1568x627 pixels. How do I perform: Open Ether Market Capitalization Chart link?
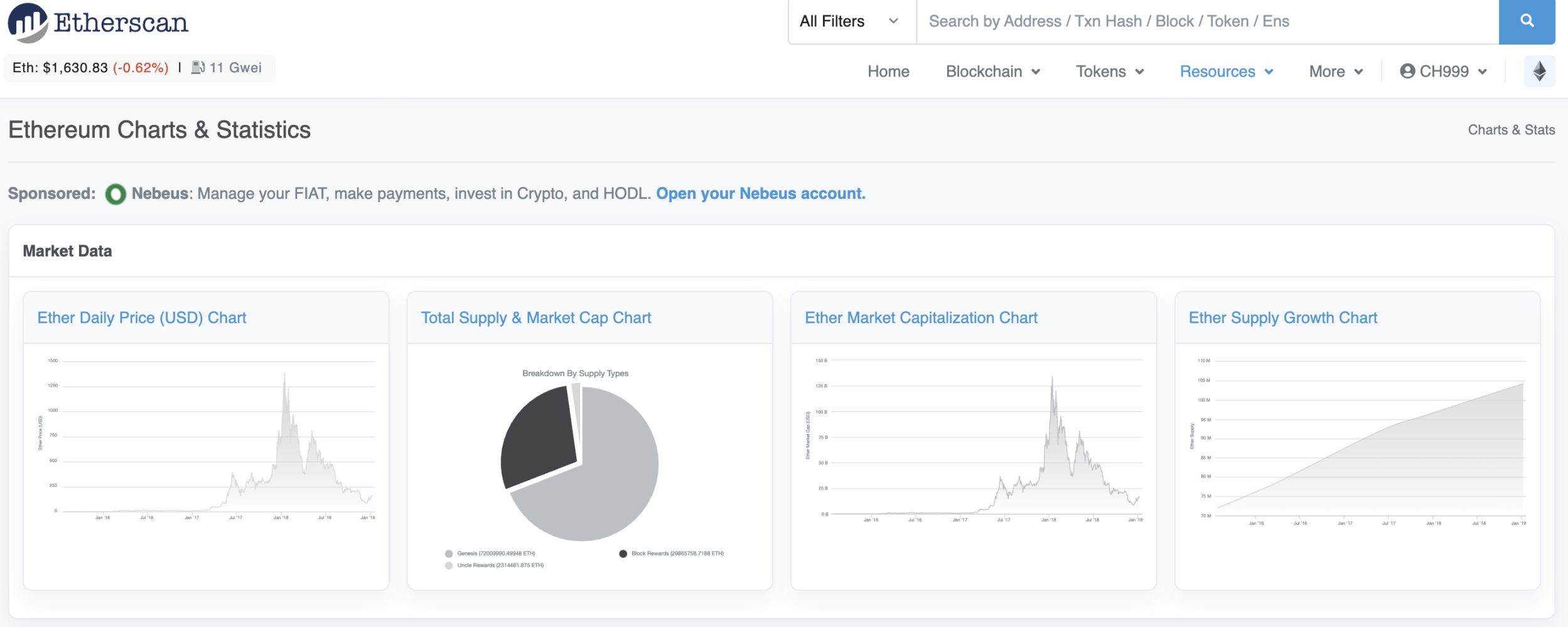[921, 318]
